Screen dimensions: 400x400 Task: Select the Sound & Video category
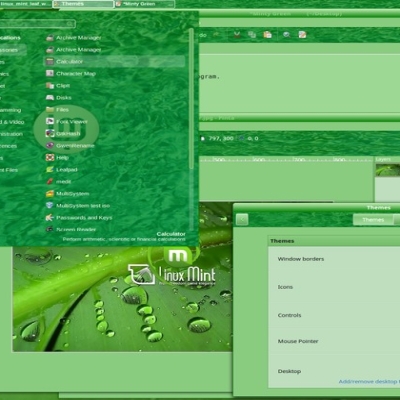coord(12,122)
